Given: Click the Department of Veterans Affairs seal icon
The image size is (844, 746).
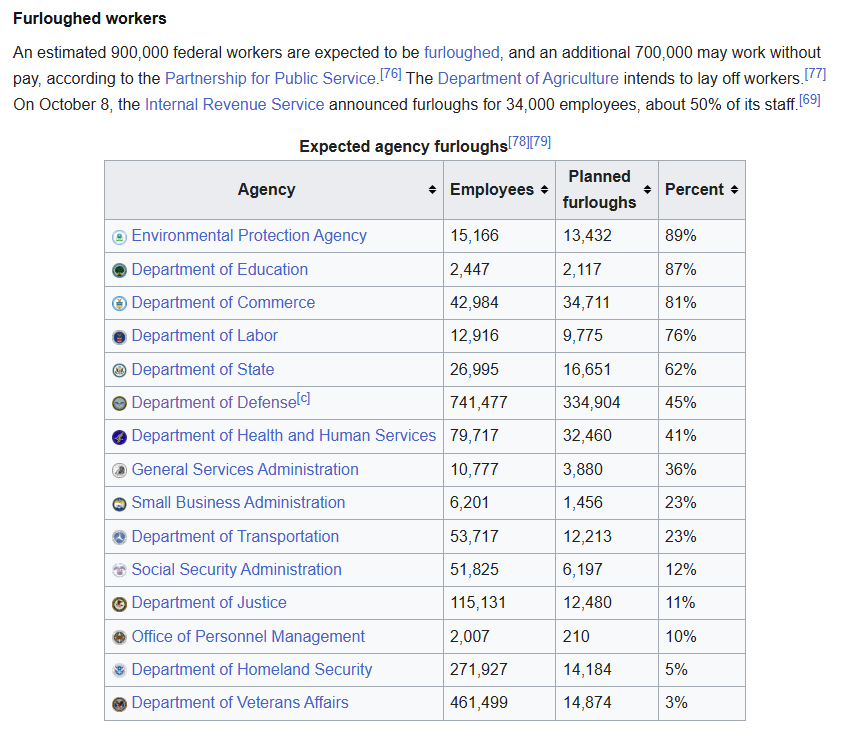Looking at the screenshot, I should 119,703.
